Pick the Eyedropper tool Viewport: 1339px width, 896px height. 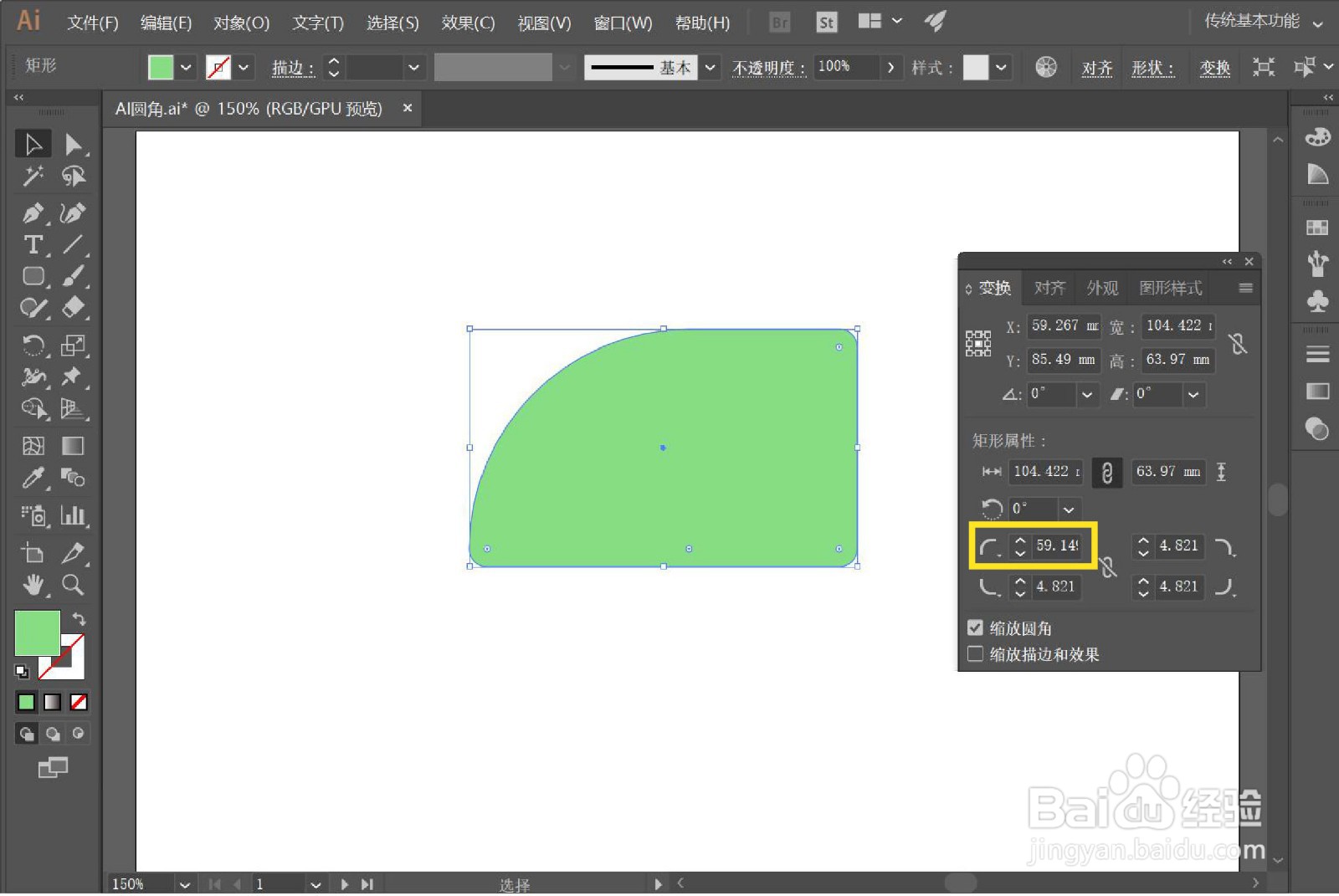tap(33, 478)
